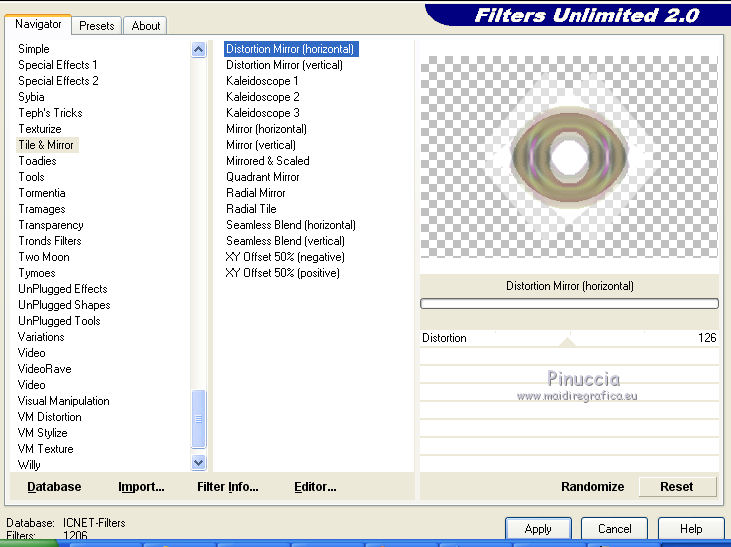Screen dimensions: 731x547
Task: Randomize the filter settings
Action: pyautogui.click(x=593, y=487)
